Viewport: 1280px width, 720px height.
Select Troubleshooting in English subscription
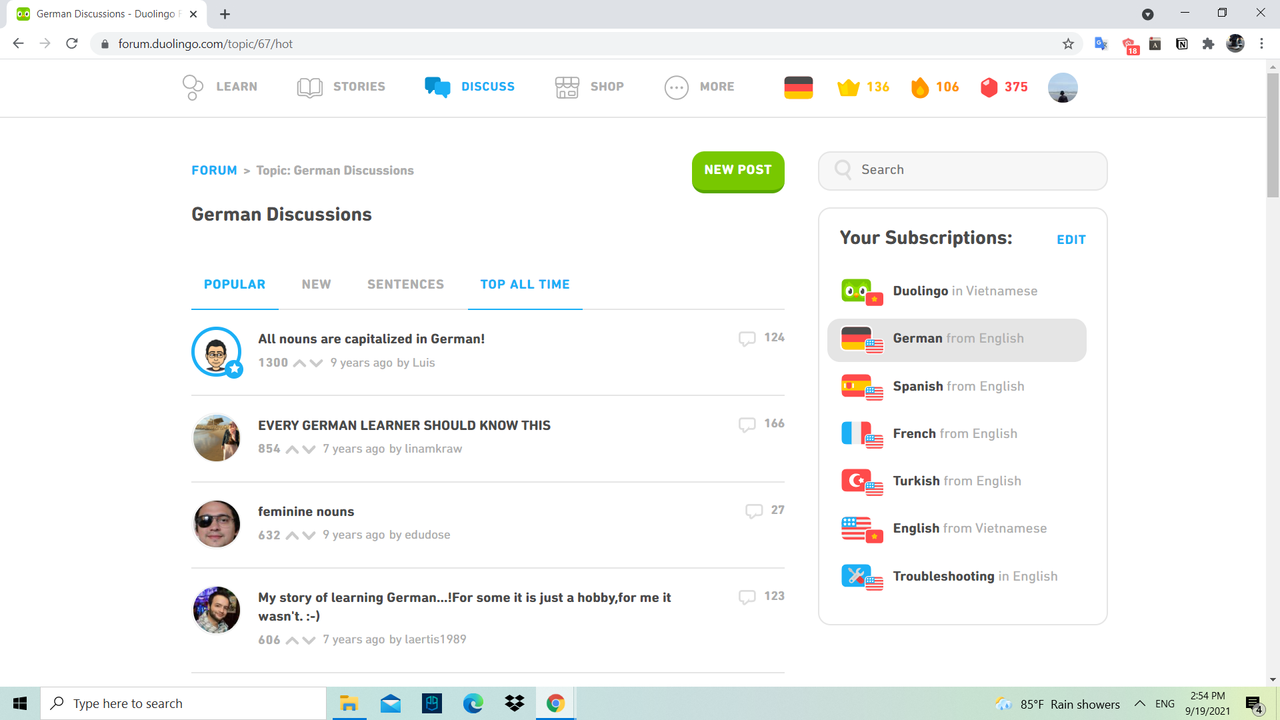tap(957, 576)
